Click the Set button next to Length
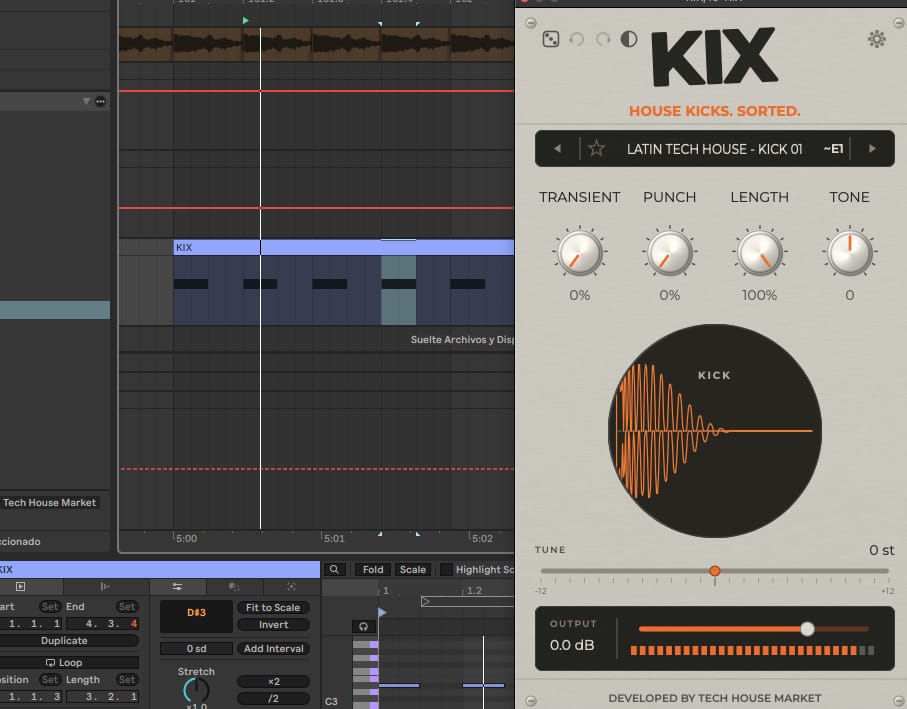 tap(127, 680)
